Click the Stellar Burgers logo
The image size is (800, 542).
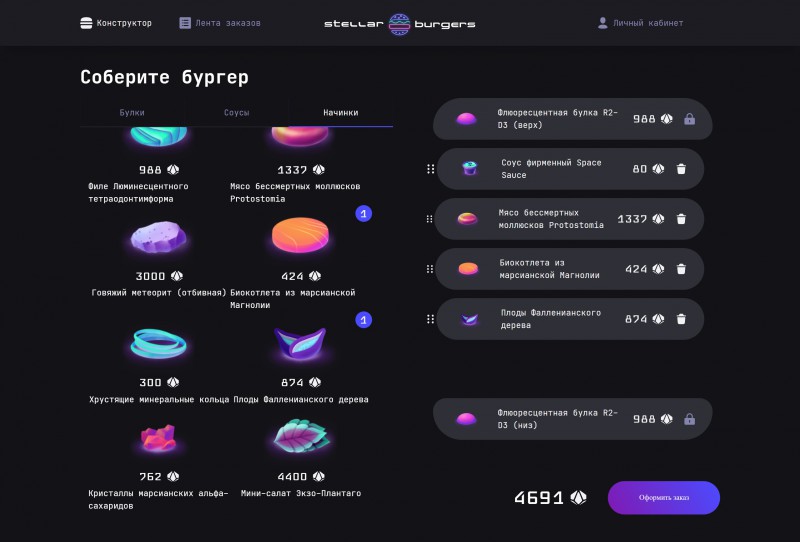(399, 24)
